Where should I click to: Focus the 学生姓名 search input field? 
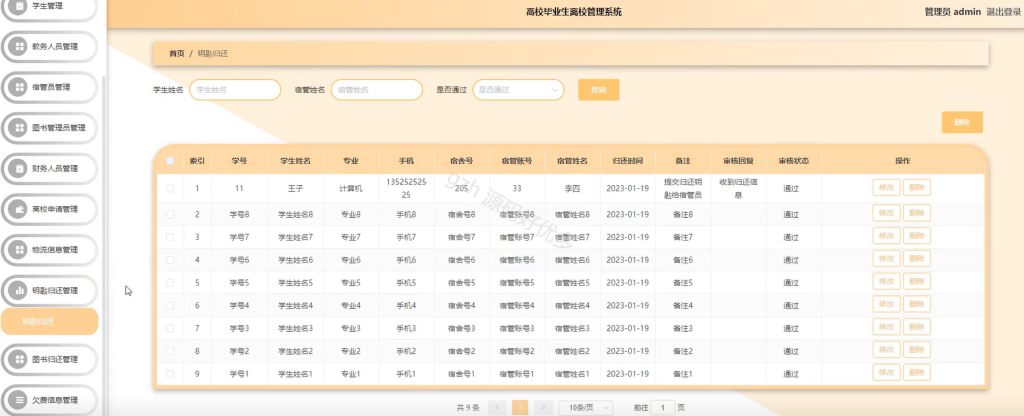tap(235, 90)
